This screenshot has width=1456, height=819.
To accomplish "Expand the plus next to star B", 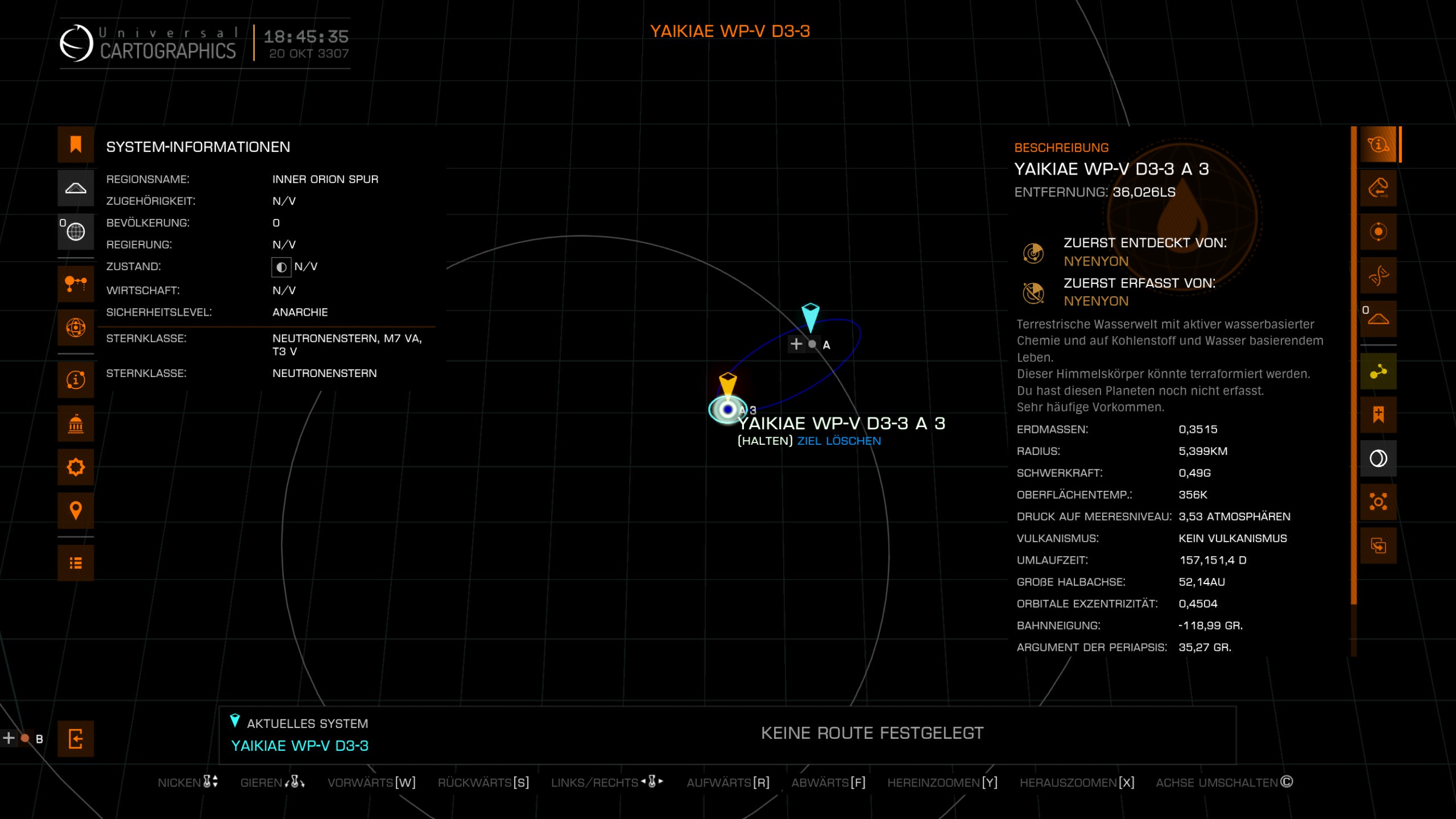I will click(9, 738).
